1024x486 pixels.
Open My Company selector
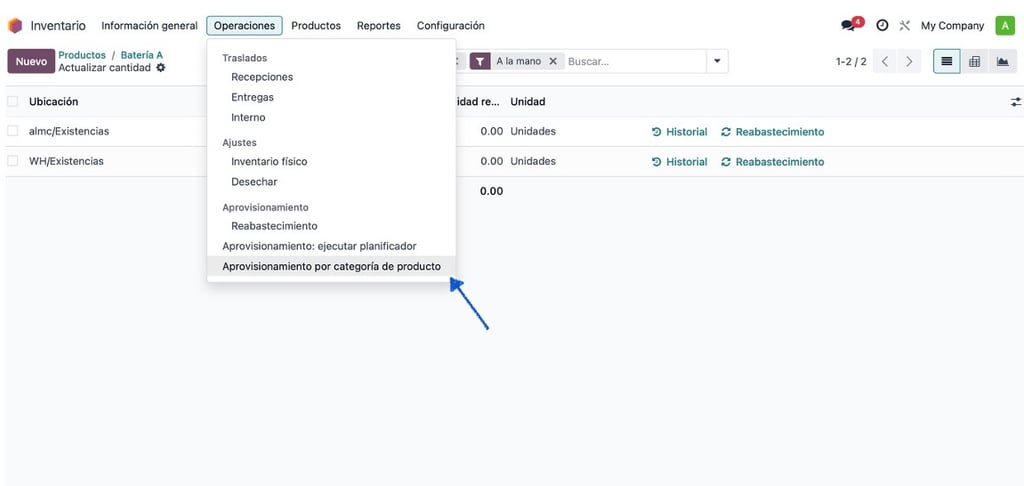[952, 25]
